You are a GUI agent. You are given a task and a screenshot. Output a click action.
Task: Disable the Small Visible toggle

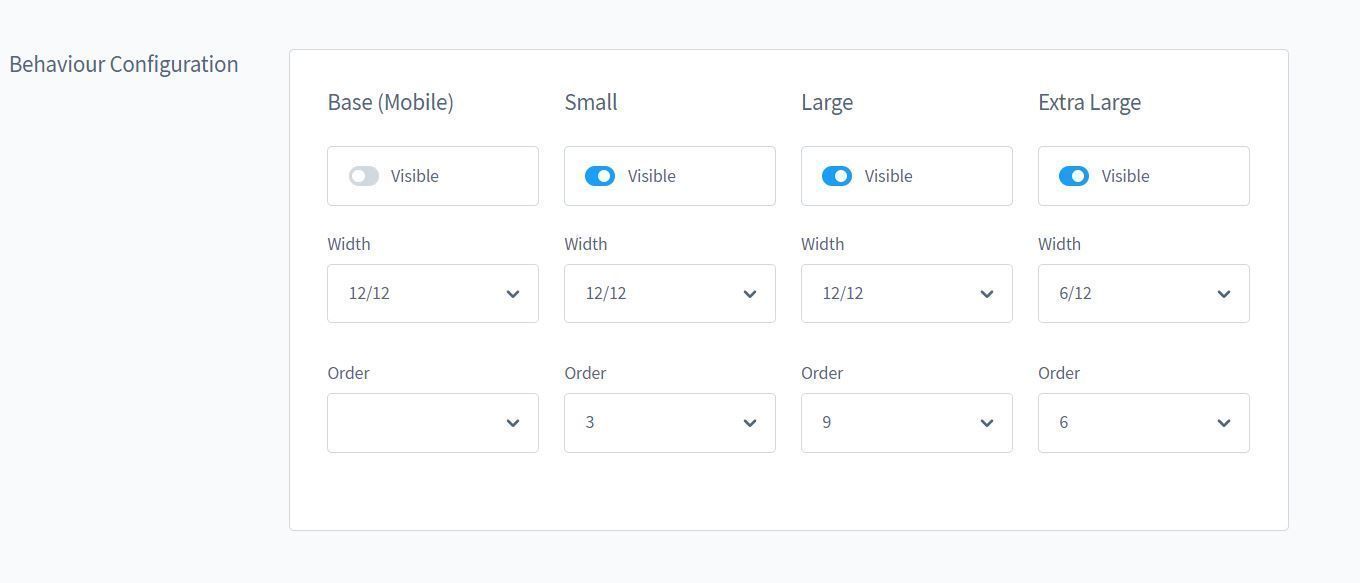pos(600,176)
